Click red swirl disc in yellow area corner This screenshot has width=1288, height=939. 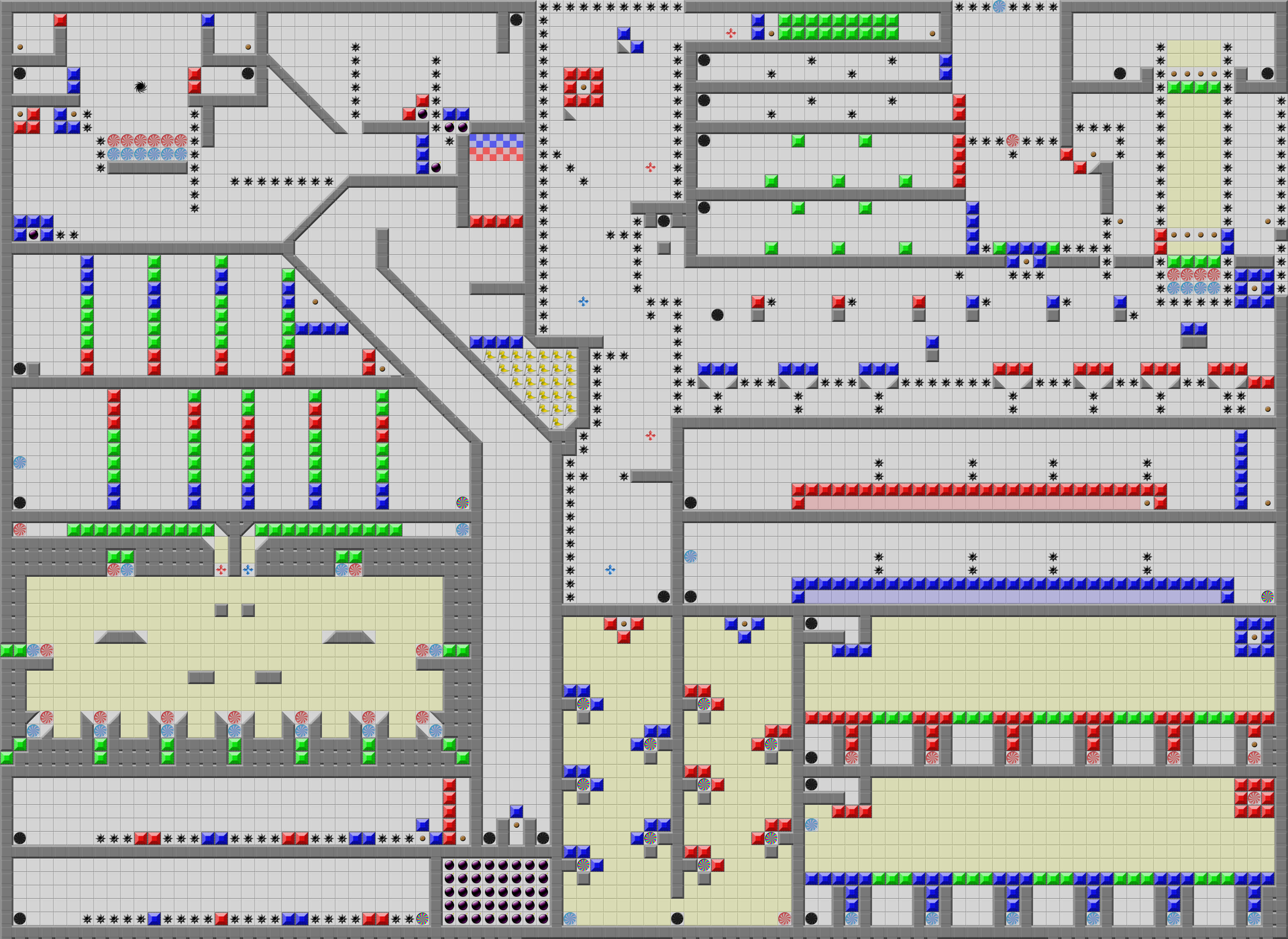785,918
